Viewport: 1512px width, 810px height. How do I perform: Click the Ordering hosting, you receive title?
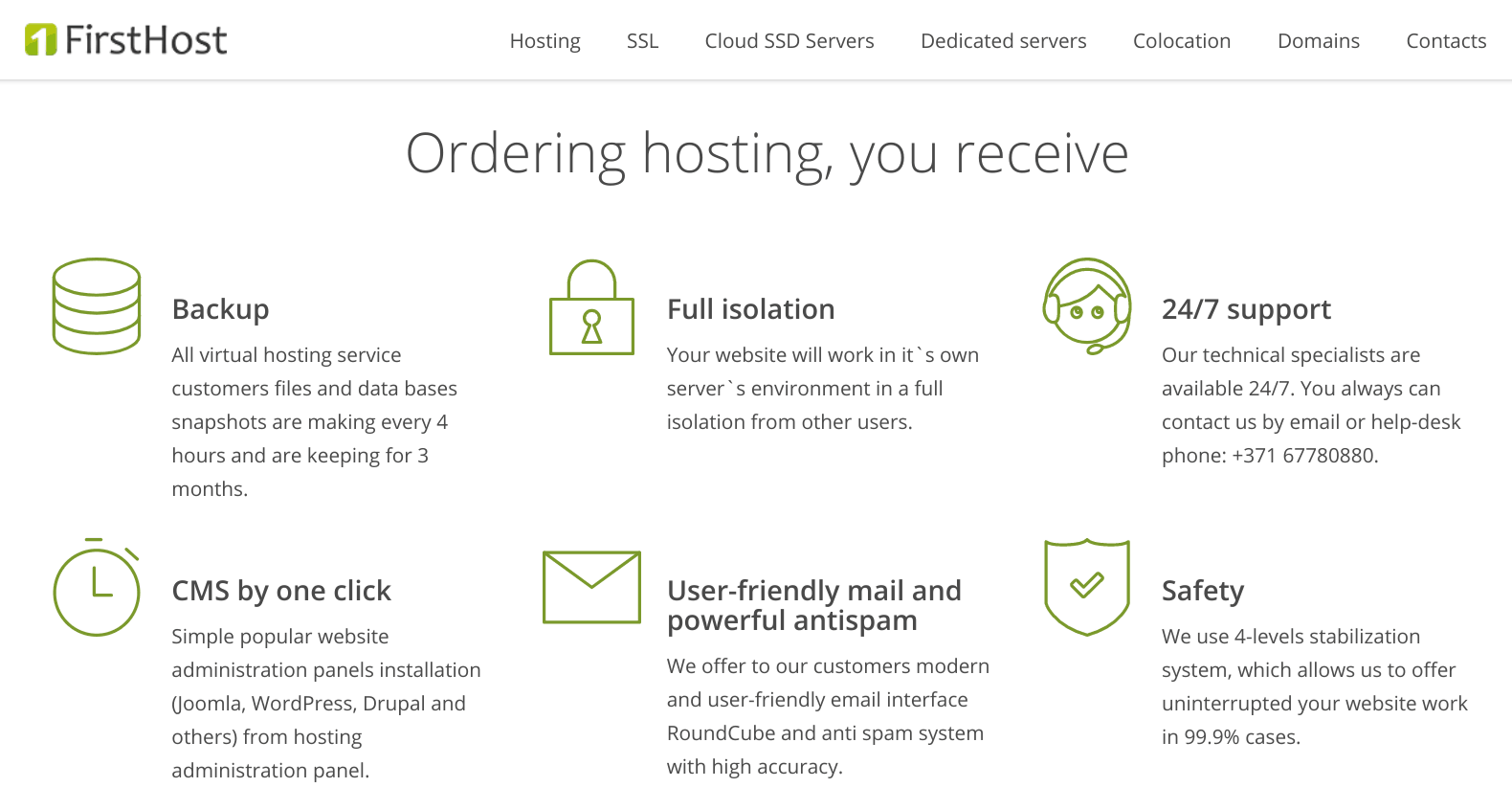767,154
